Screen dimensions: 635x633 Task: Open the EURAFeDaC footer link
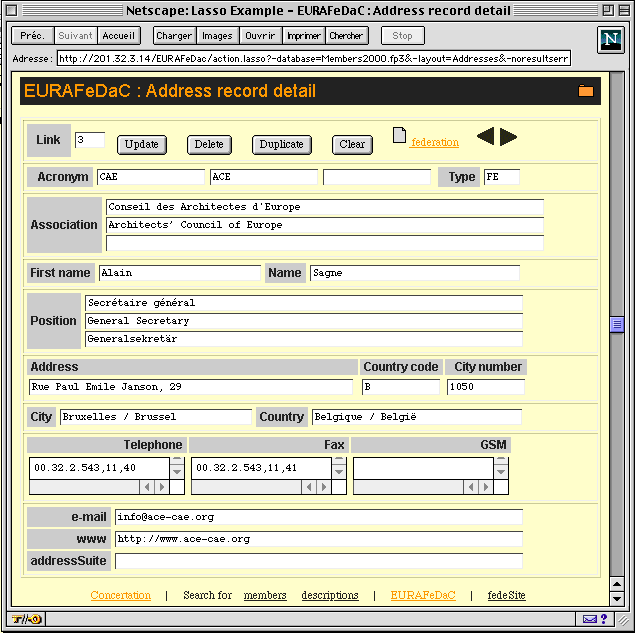click(x=423, y=595)
